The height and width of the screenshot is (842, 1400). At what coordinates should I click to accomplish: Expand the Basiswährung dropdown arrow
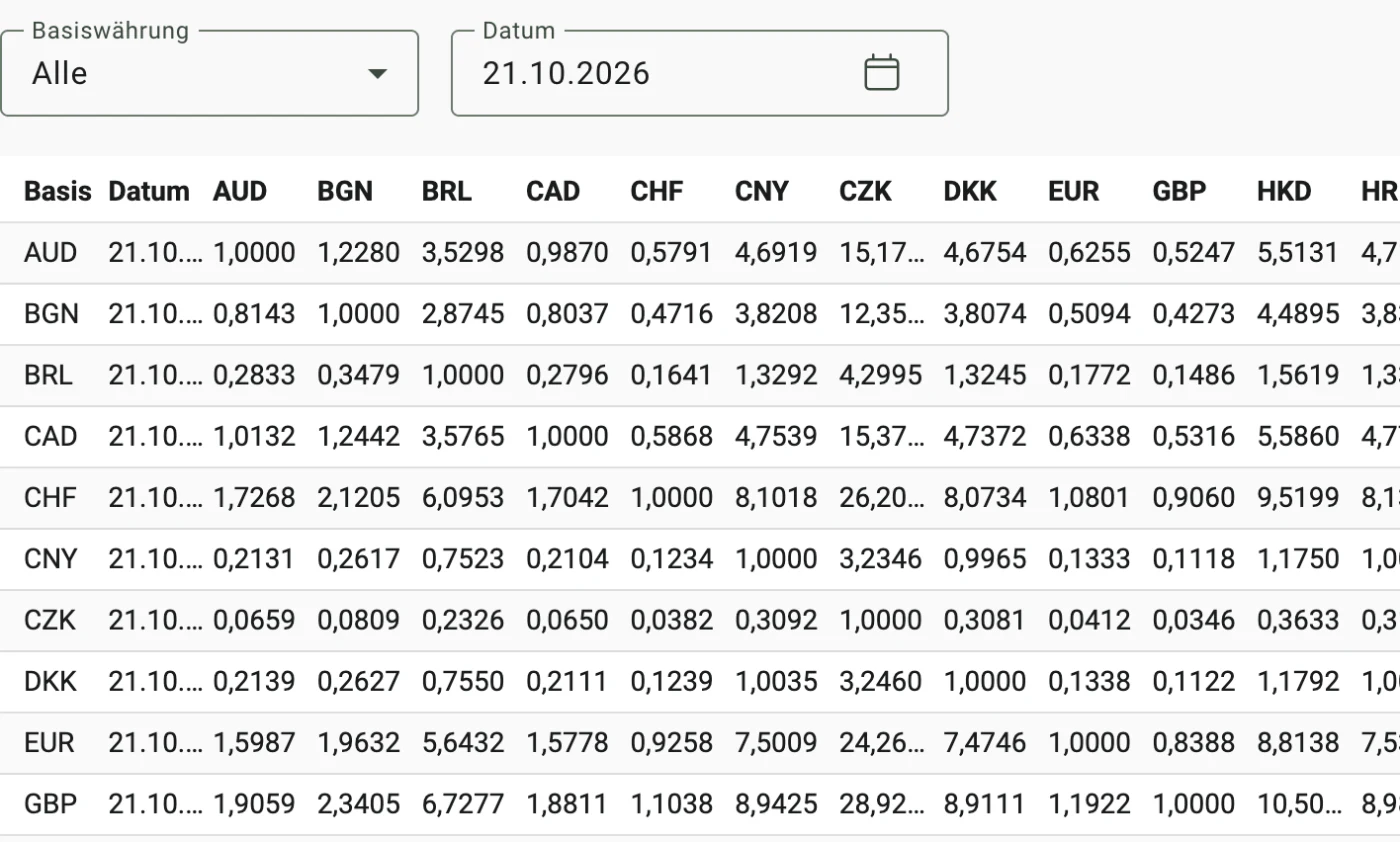(x=377, y=73)
